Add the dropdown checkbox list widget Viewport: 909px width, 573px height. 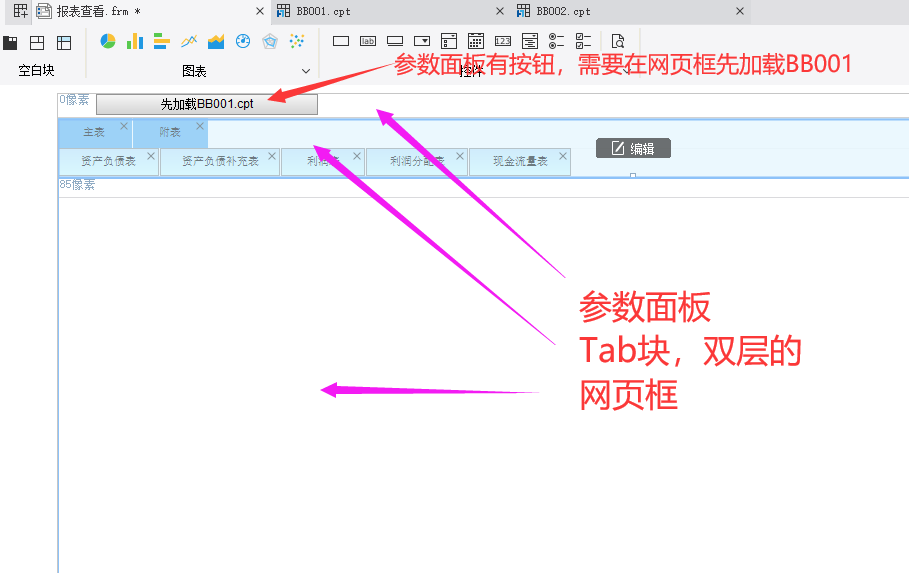tap(449, 41)
